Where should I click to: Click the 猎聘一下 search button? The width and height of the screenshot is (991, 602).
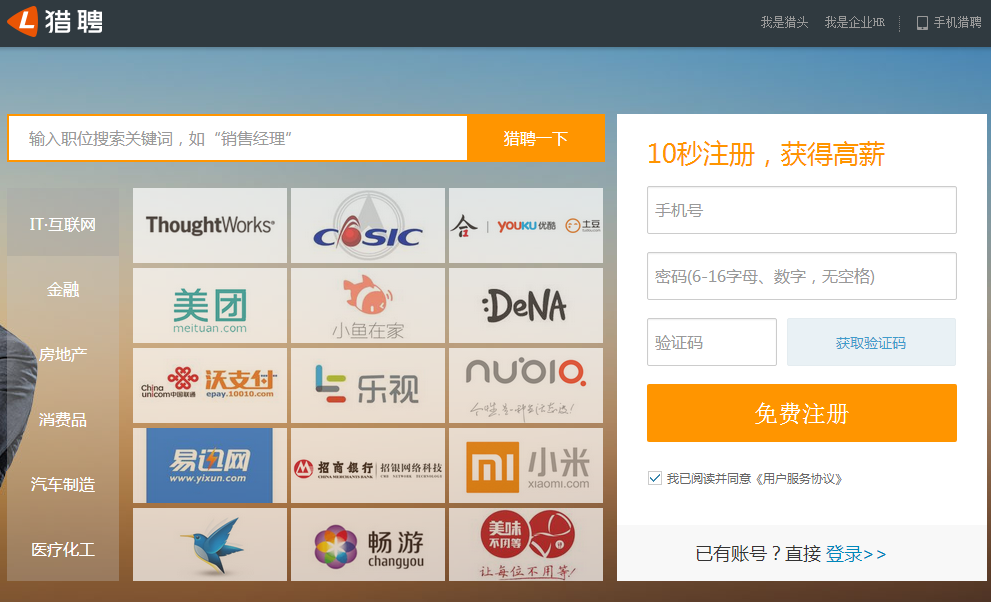(536, 138)
